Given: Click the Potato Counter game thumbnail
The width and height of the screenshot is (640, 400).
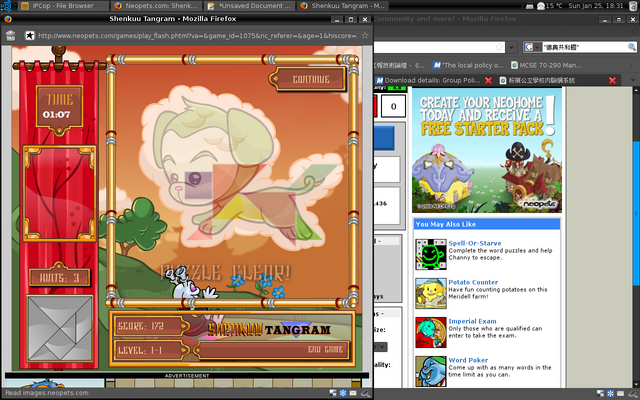Looking at the screenshot, I should (431, 293).
